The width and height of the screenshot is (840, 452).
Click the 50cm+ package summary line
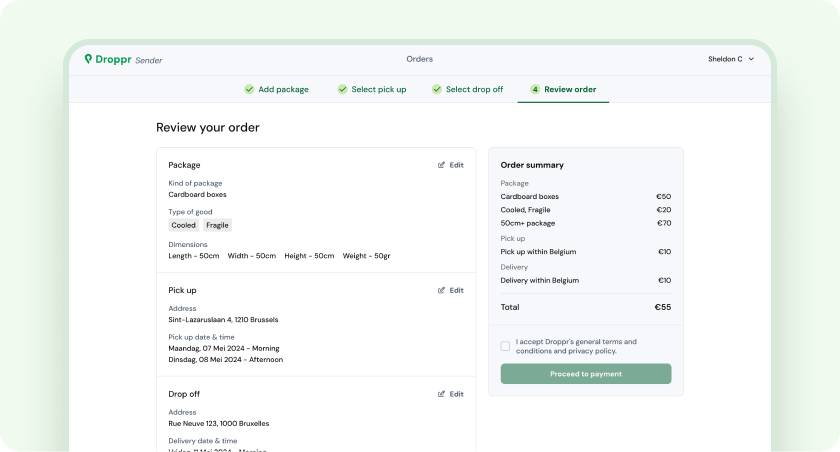click(x=586, y=223)
